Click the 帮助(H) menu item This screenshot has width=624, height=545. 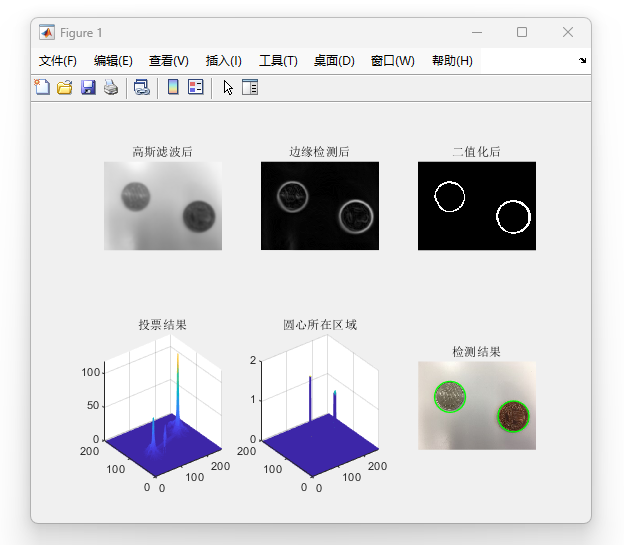[x=452, y=61]
